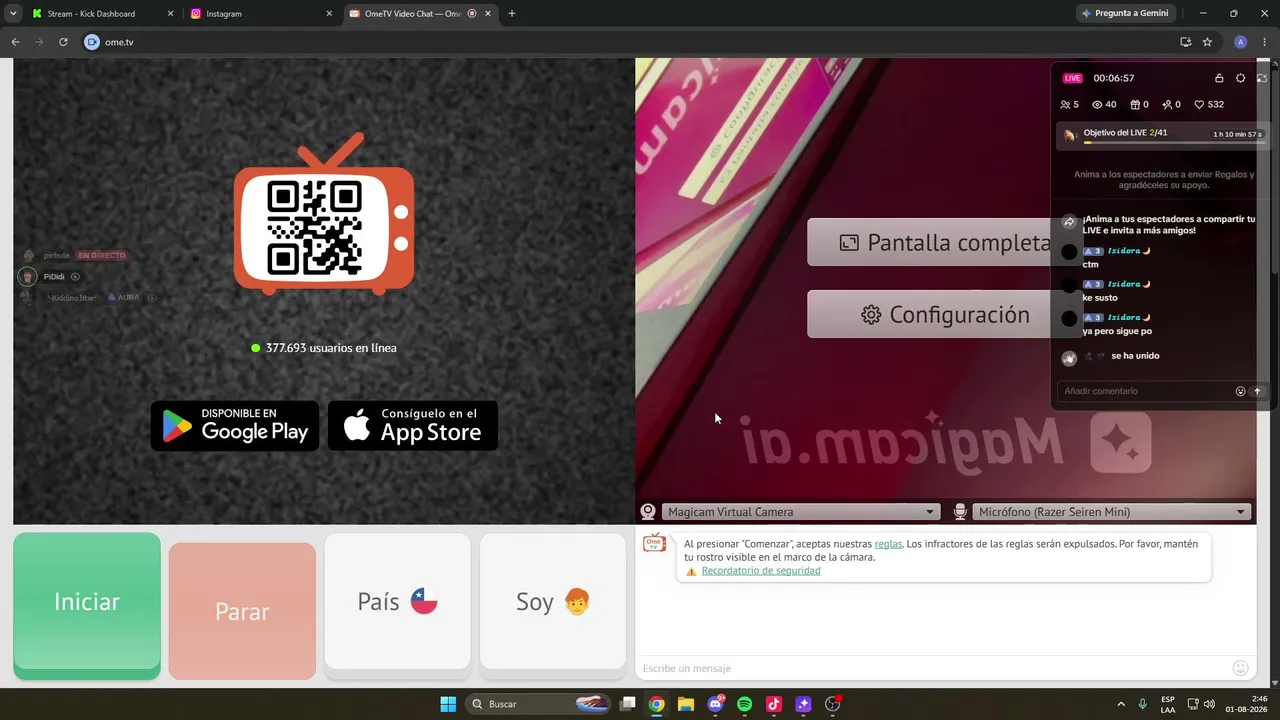1280x720 pixels.
Task: Click the 377.693 usuarios en línea text
Action: [x=331, y=348]
